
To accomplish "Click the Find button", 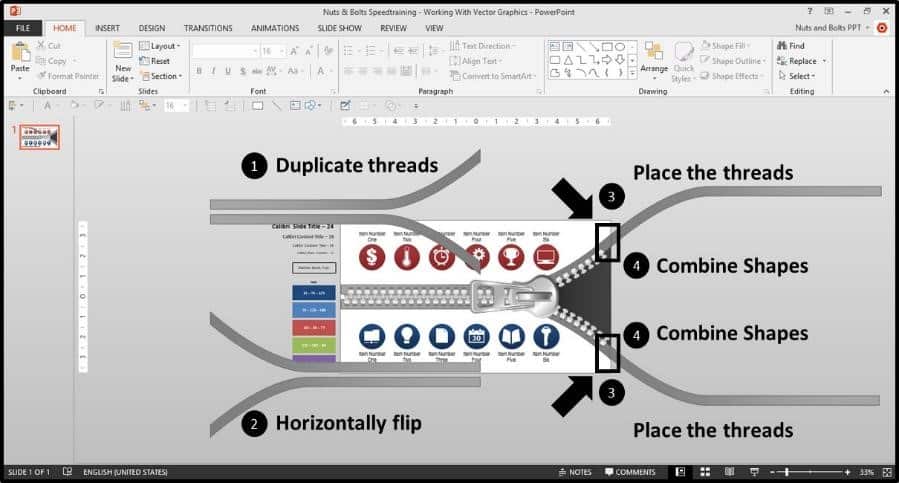I will pos(791,46).
